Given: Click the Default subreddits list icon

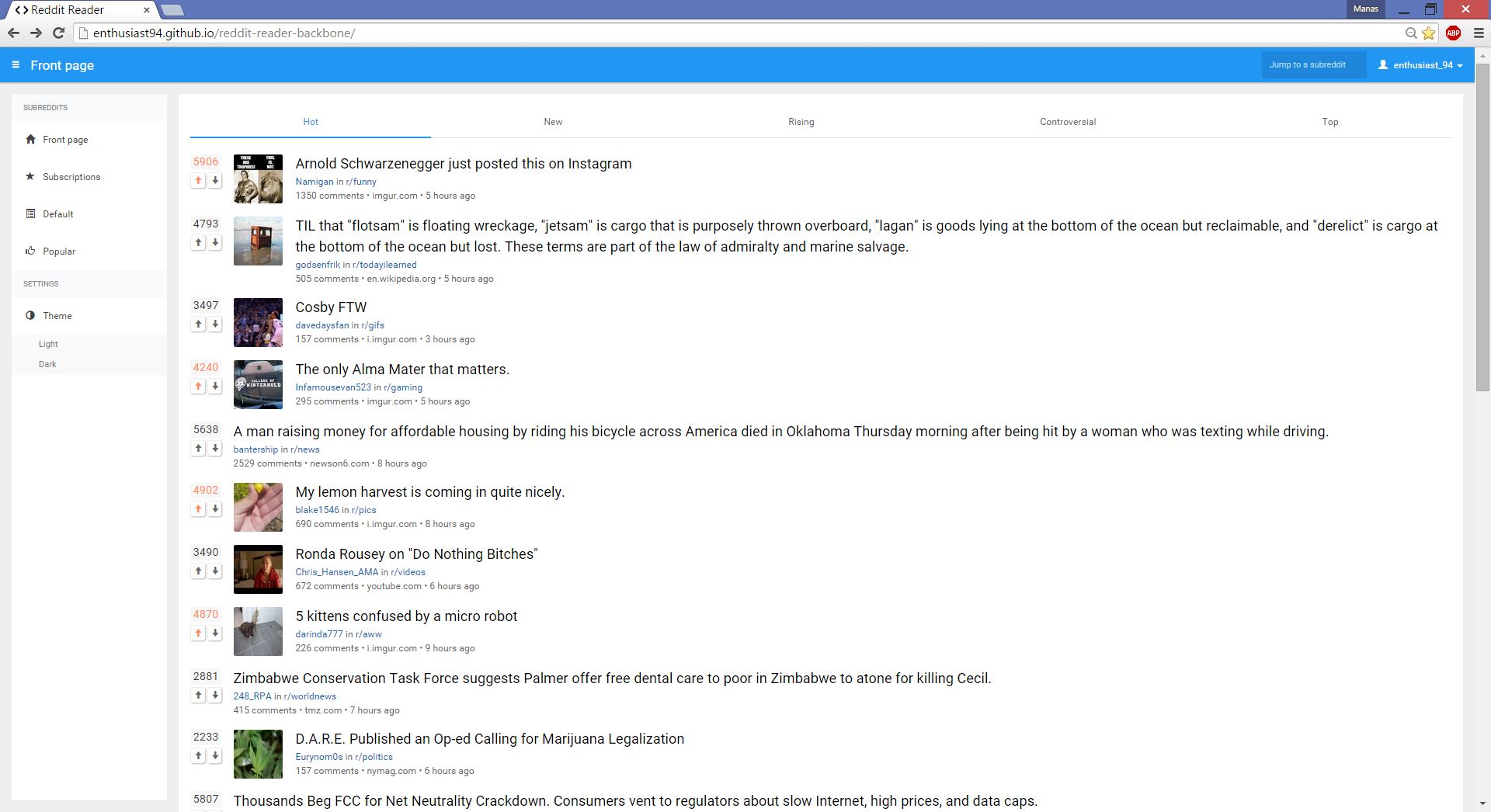Looking at the screenshot, I should click(x=30, y=213).
